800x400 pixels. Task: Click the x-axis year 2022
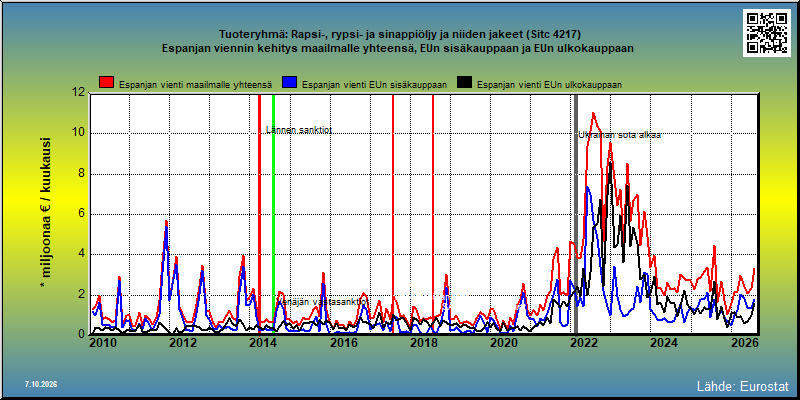[583, 343]
